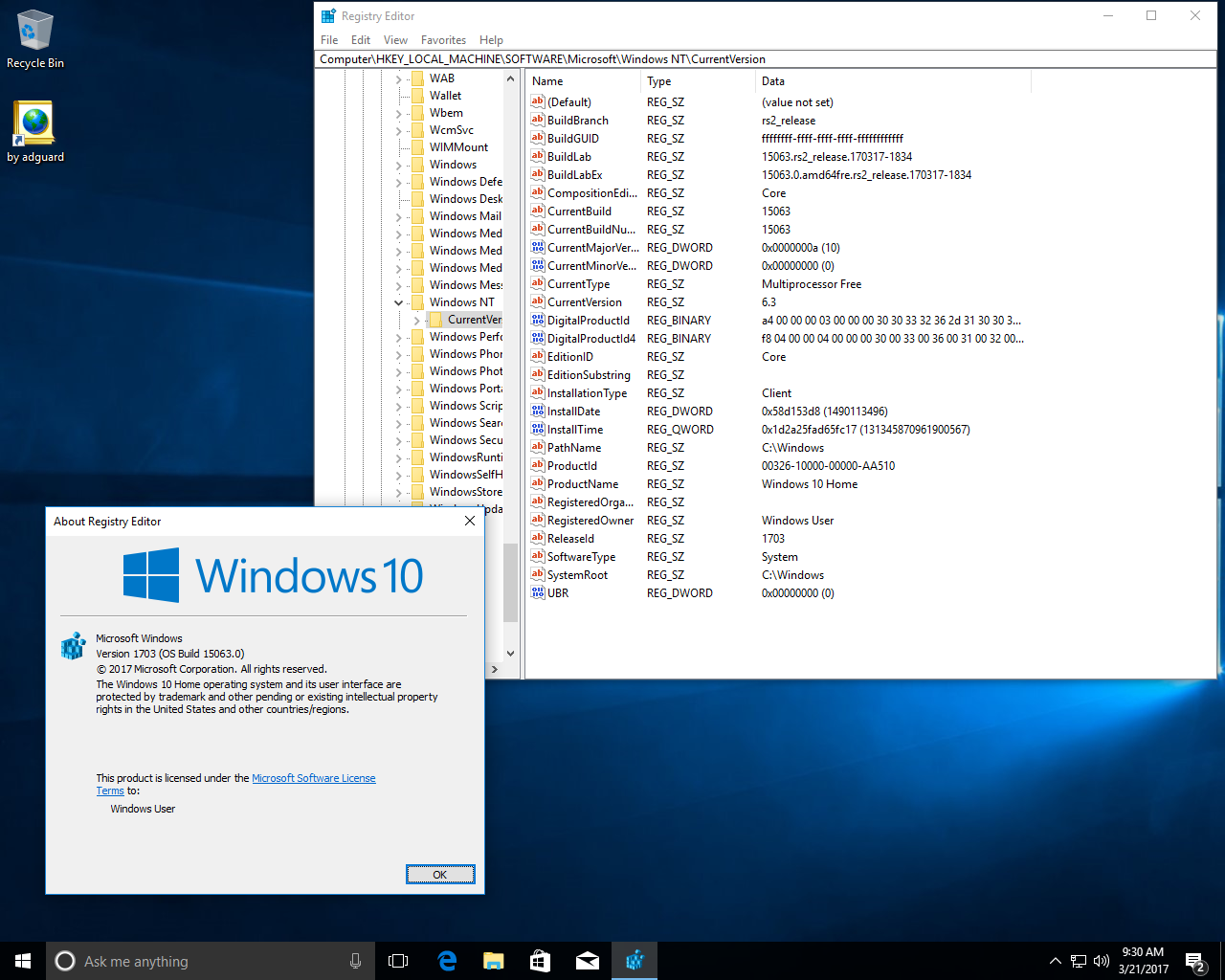Click the DigitalProductId binary value icon
Viewport: 1225px width, 980px height.
(x=538, y=320)
